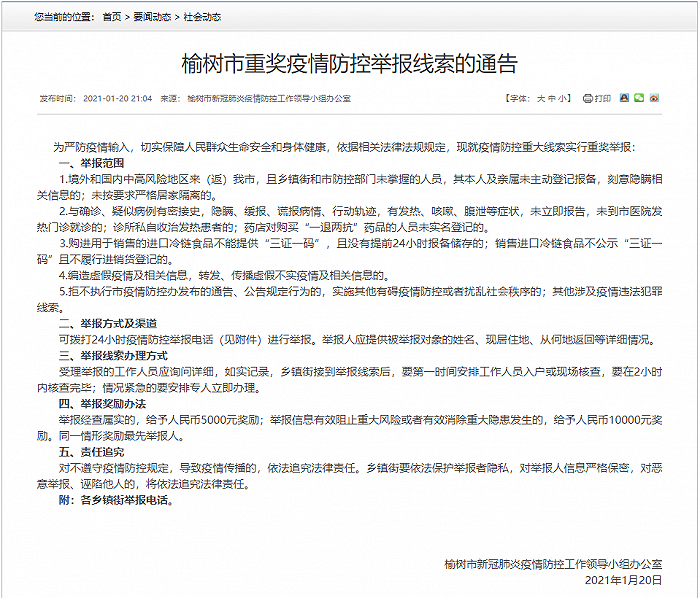This screenshot has width=700, height=598.
Task: Click the intro sentence starting 为严防疫情输入
Action: click(344, 147)
